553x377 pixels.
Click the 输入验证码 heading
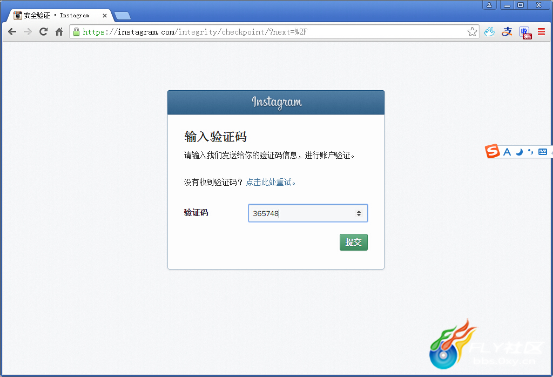215,136
